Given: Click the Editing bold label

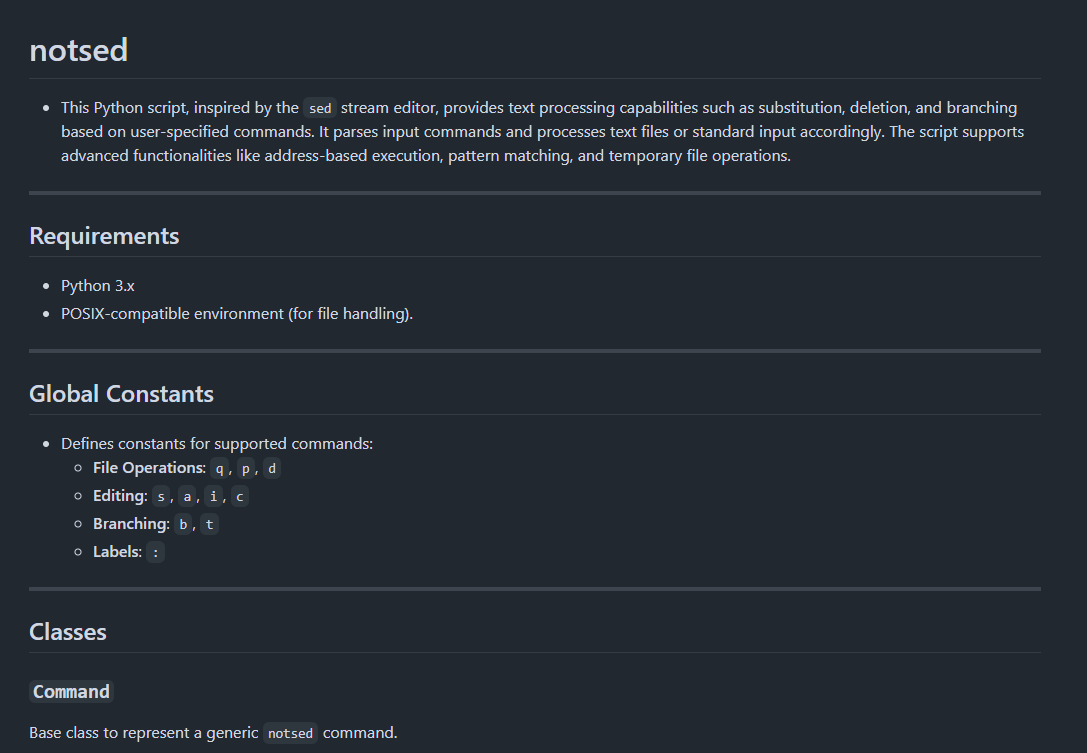Looking at the screenshot, I should [119, 496].
